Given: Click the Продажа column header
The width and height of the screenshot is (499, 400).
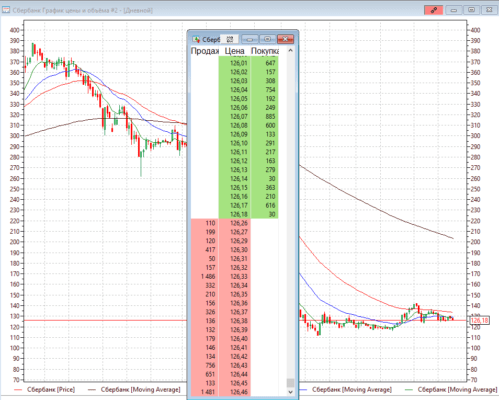Looking at the screenshot, I should 205,51.
